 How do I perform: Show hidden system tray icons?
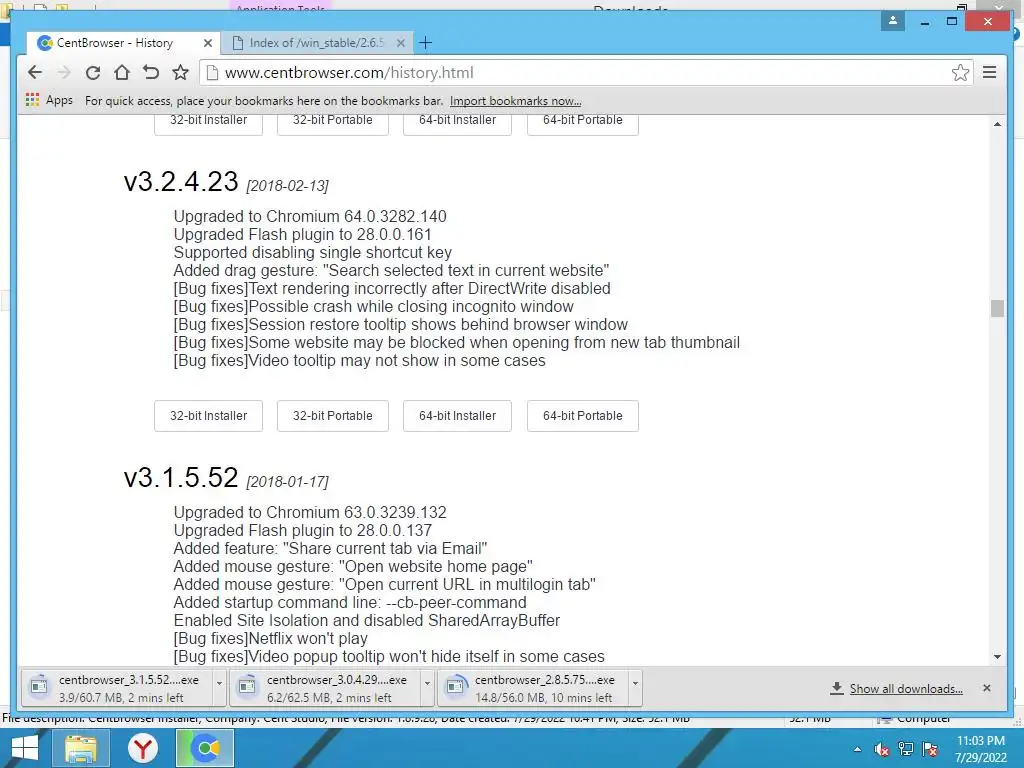point(857,749)
